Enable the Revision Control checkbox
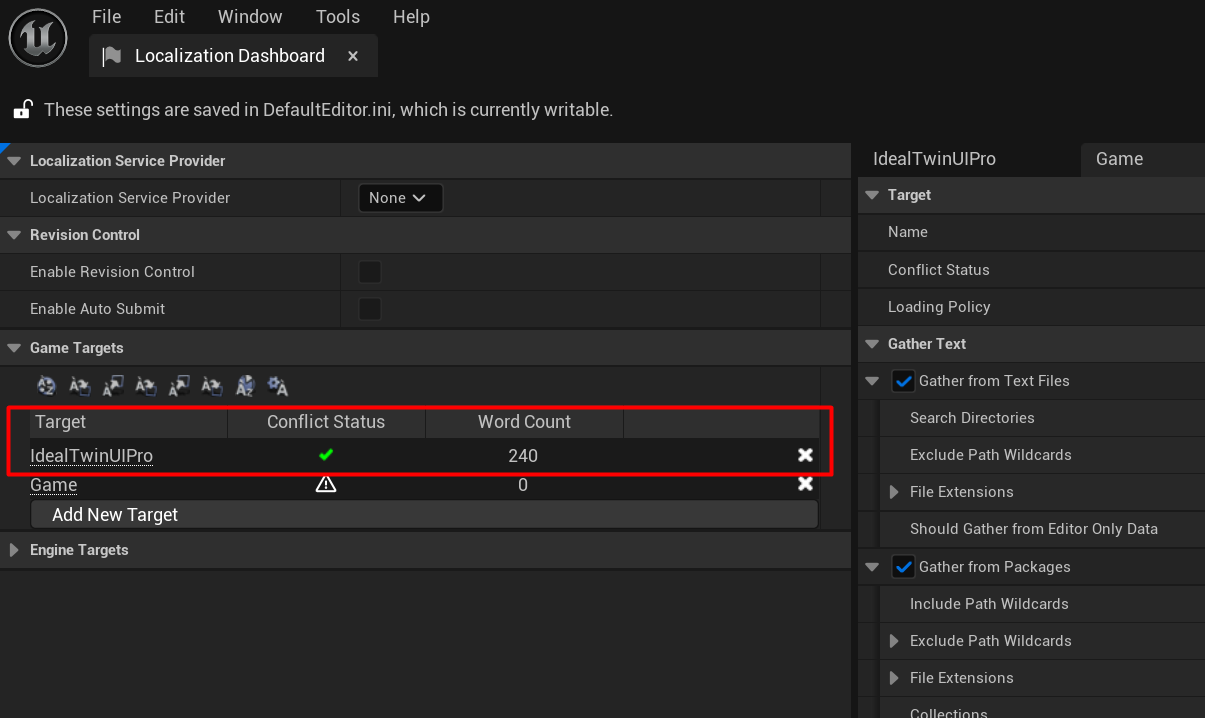Viewport: 1205px width, 718px height. point(370,272)
